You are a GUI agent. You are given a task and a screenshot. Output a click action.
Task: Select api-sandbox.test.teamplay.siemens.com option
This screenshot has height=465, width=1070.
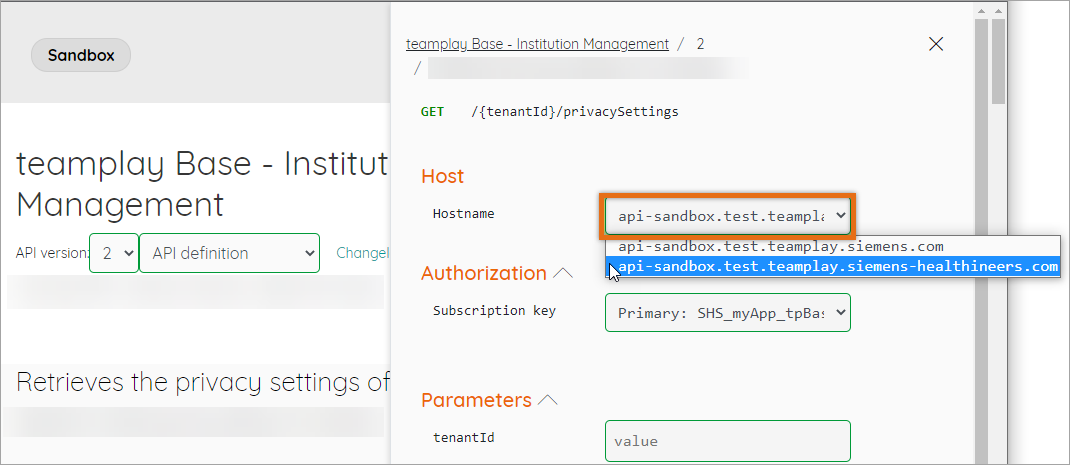(x=833, y=246)
